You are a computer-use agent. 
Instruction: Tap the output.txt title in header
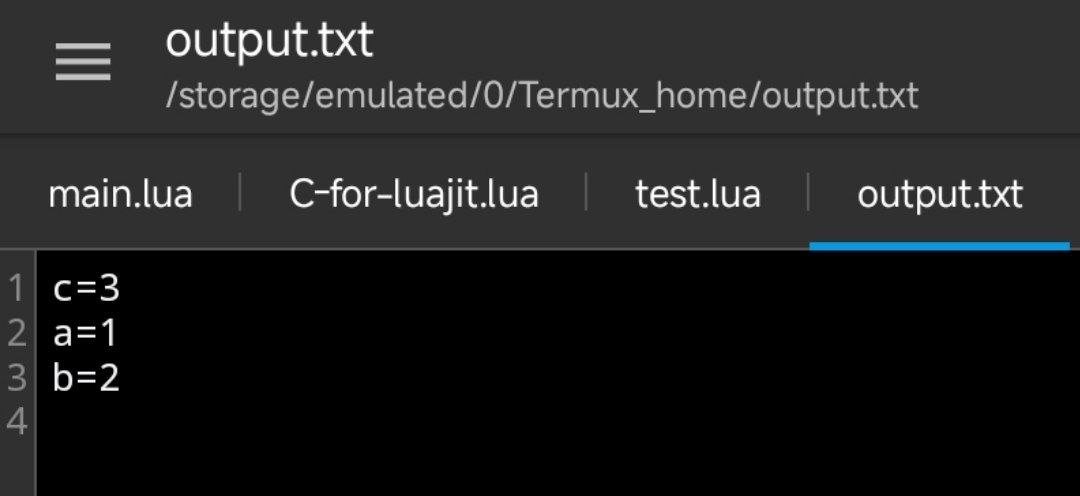[269, 41]
